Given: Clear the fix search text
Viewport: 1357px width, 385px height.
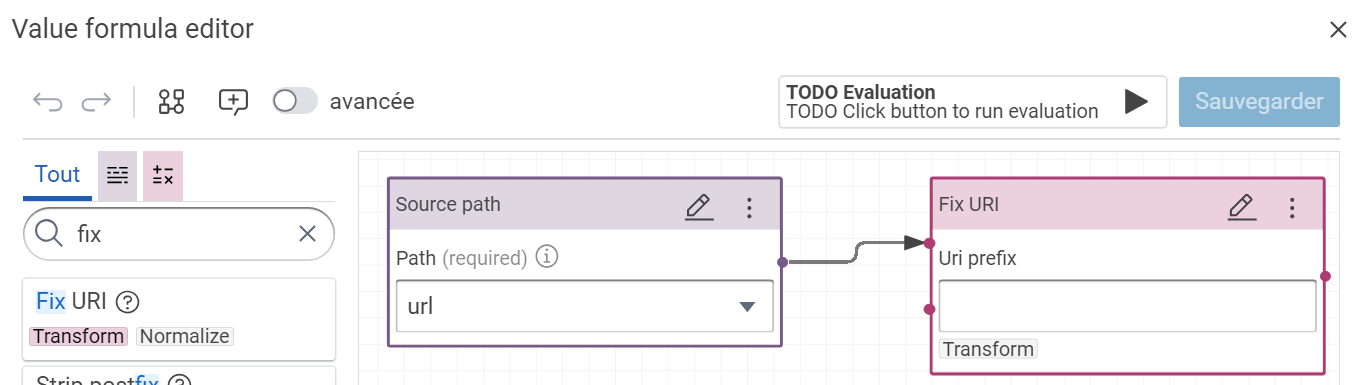Looking at the screenshot, I should (x=308, y=234).
